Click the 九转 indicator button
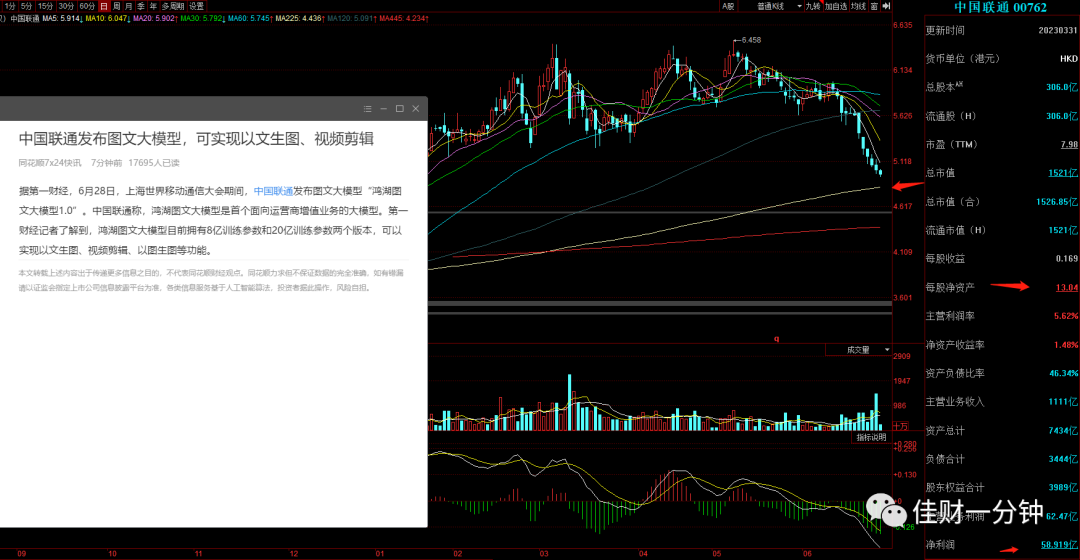1080x560 pixels. [813, 6]
